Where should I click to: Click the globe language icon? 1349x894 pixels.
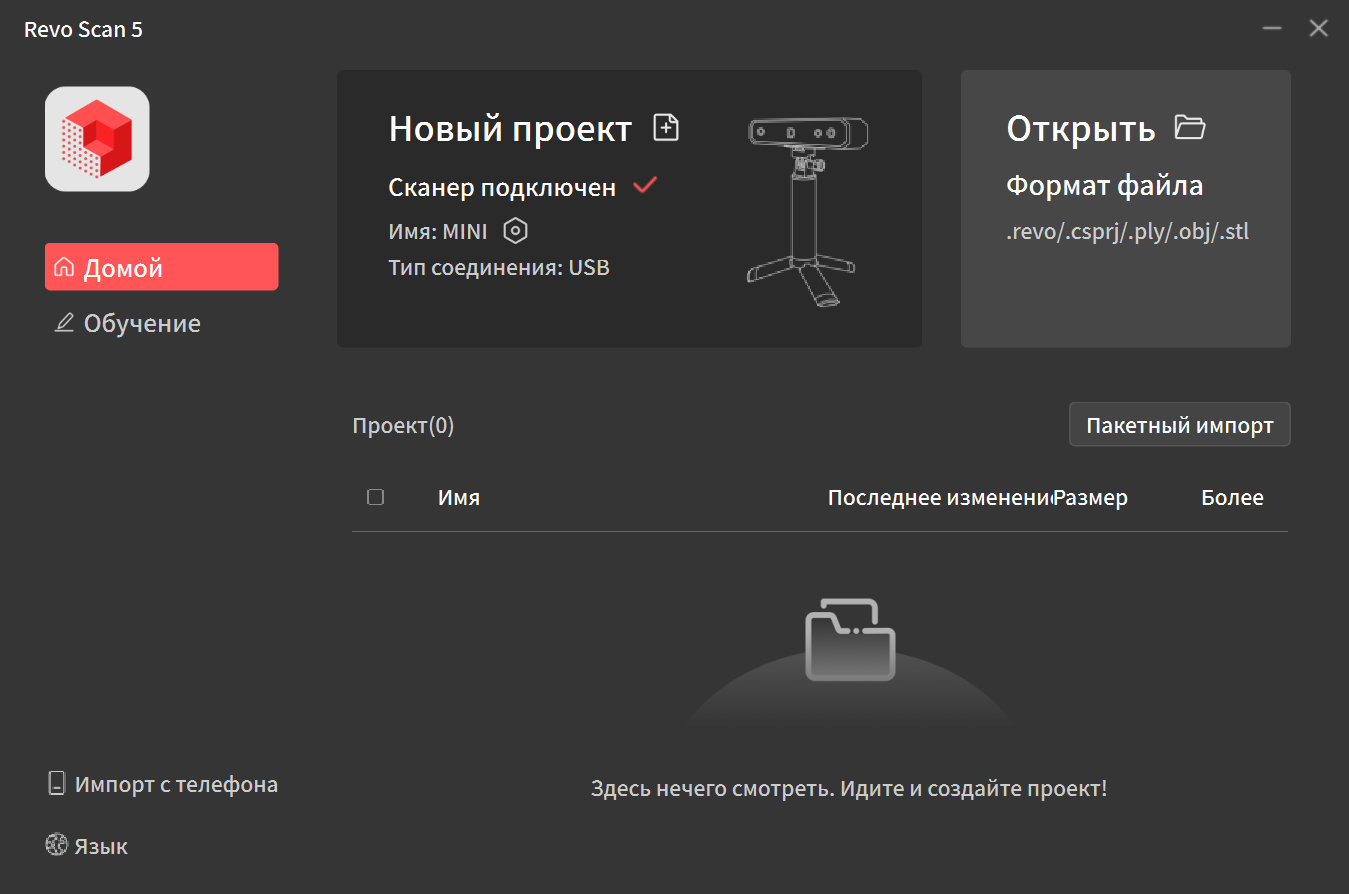tap(56, 845)
